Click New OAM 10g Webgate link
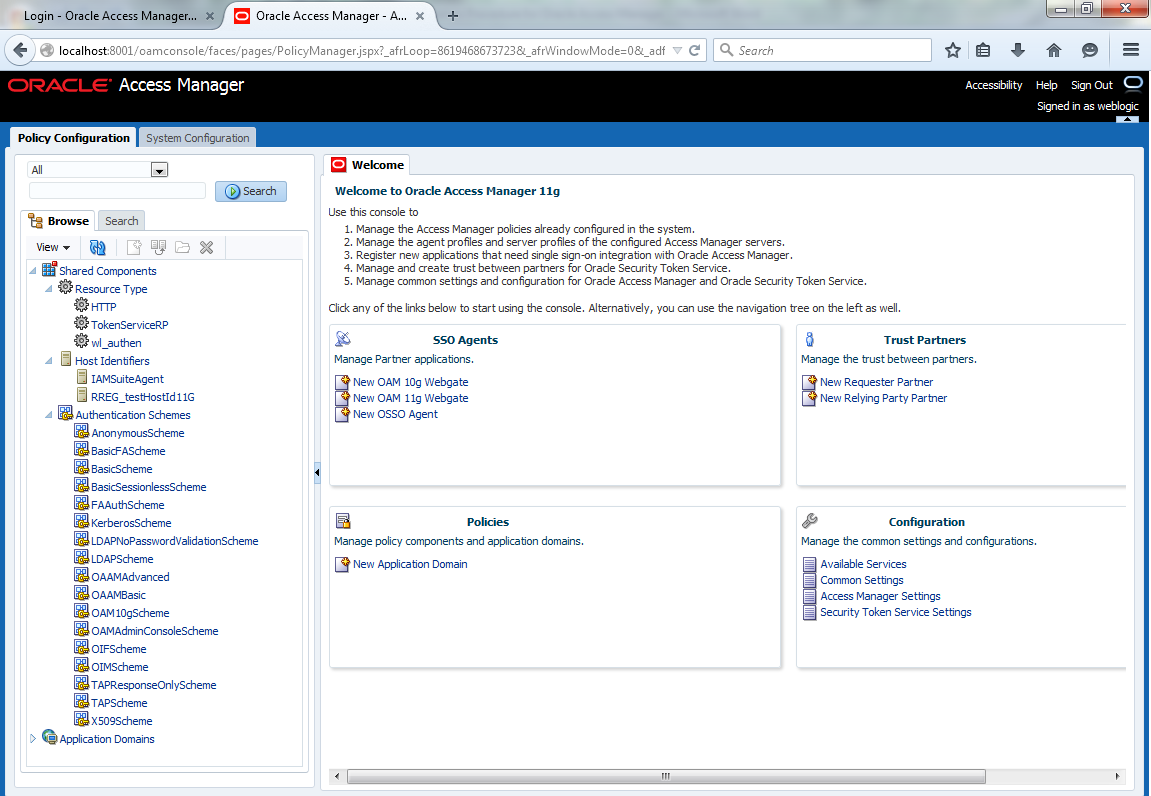Viewport: 1151px width, 796px height. coord(410,382)
